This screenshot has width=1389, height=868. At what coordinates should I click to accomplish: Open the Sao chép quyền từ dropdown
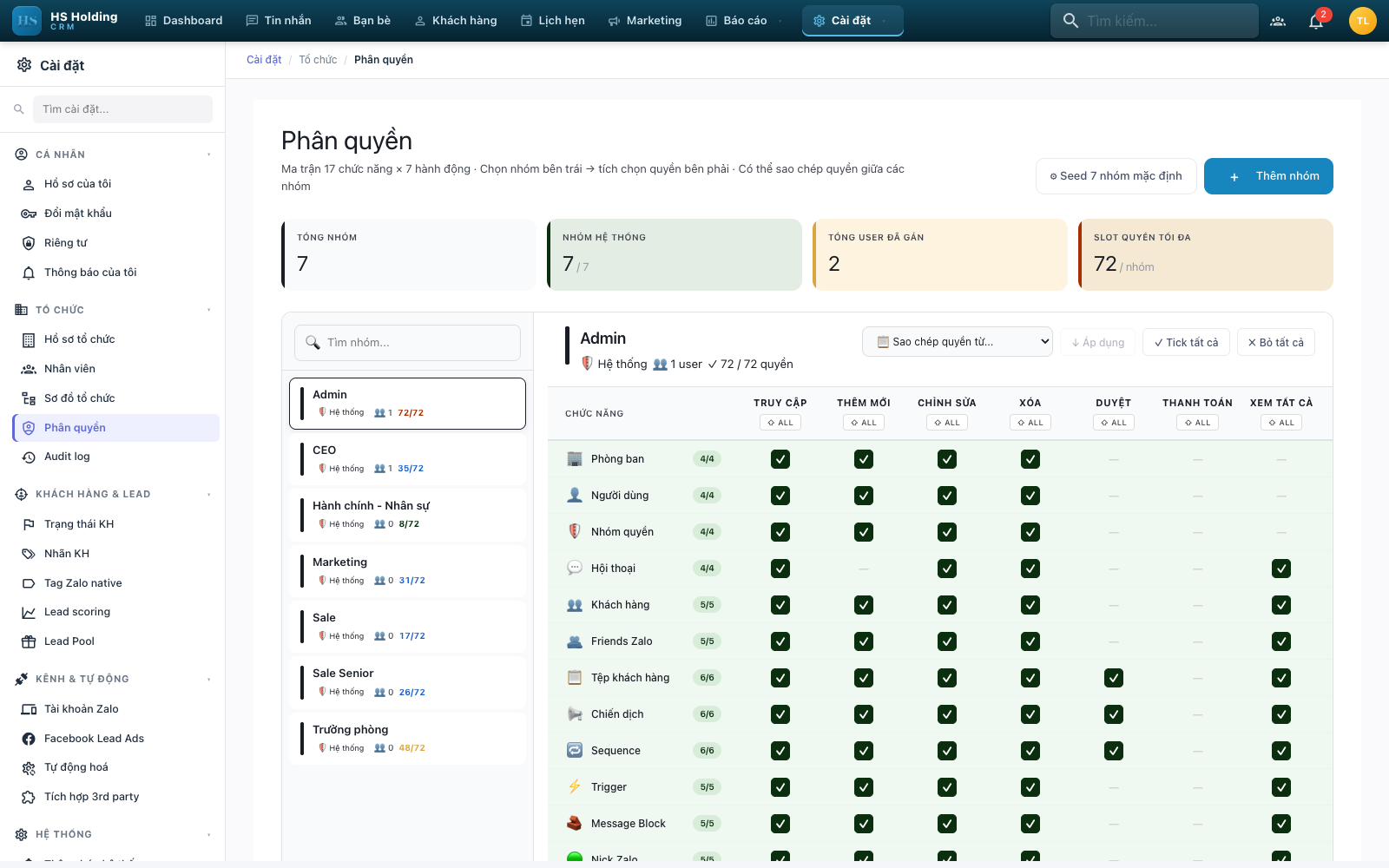(958, 342)
